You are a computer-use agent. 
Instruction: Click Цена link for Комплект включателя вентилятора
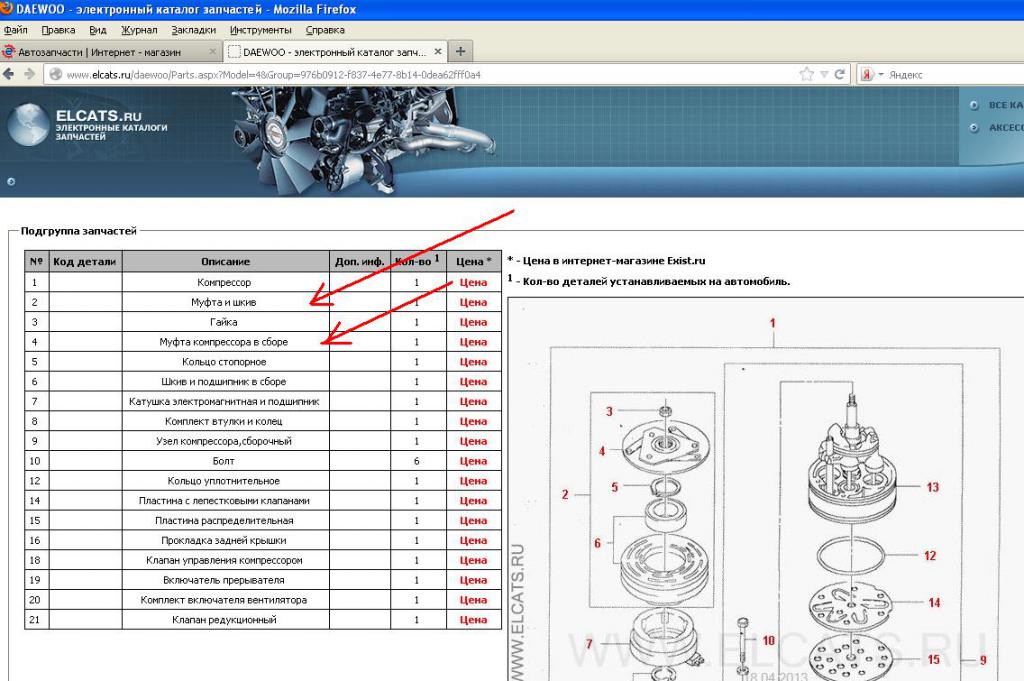point(473,600)
